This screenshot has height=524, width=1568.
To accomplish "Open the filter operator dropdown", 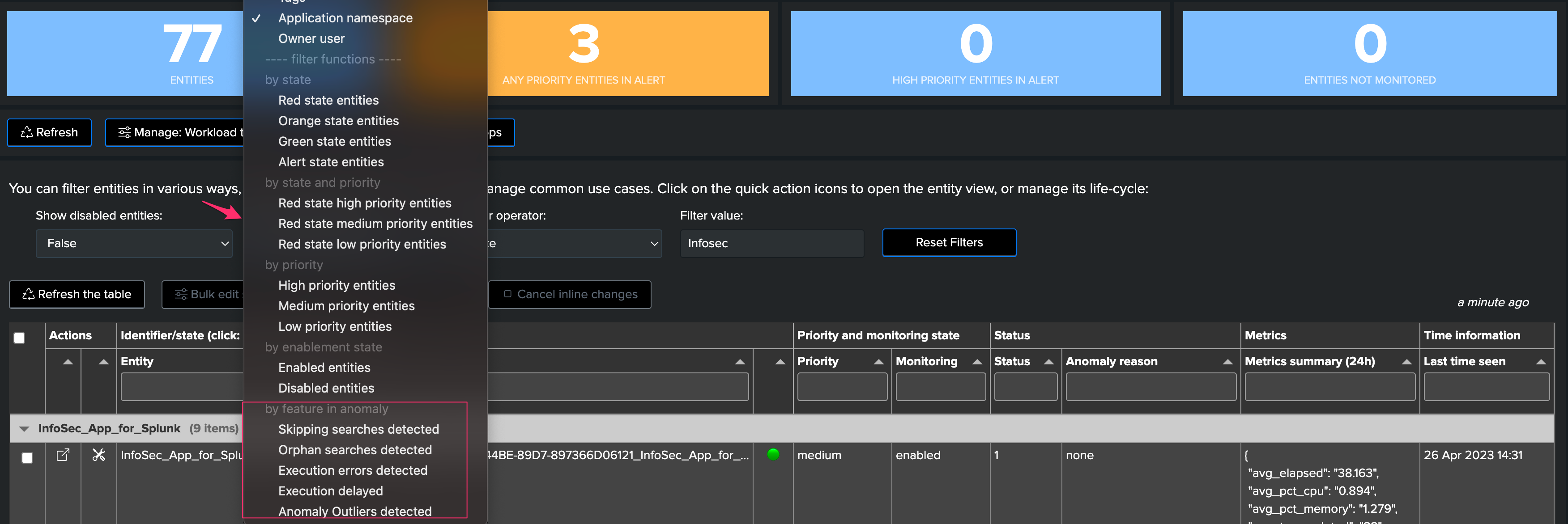I will 574,243.
